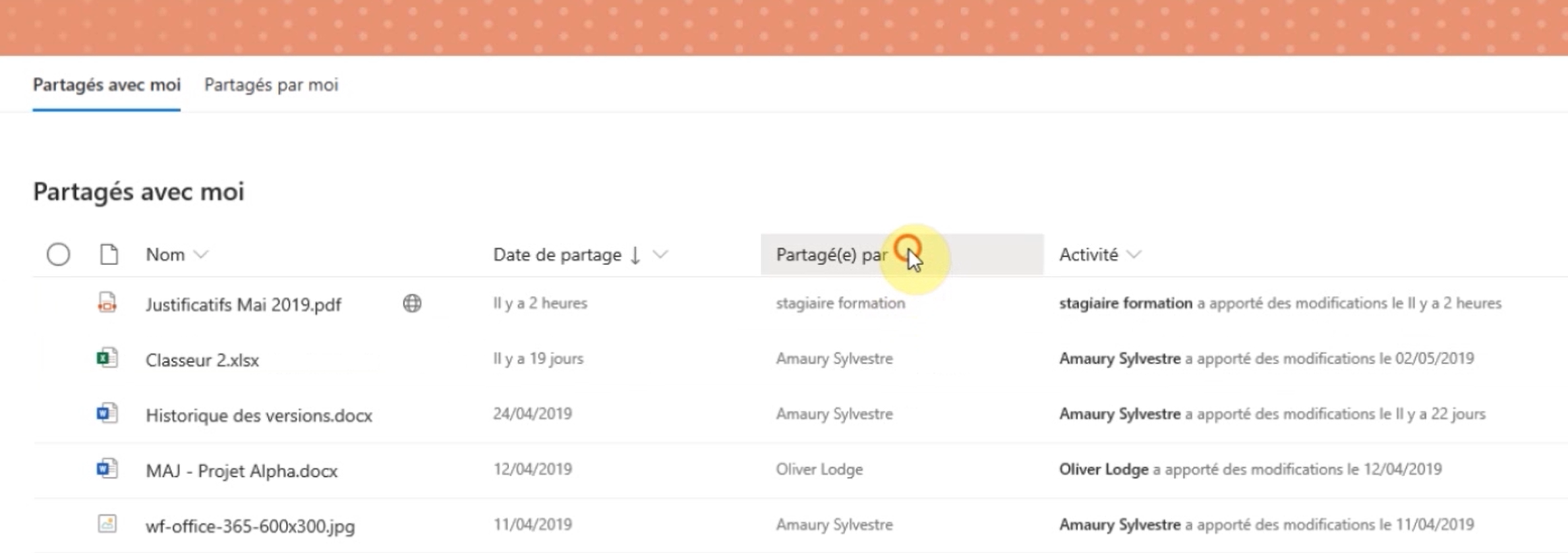Open wf-office-365-600x300.jpg file
The height and width of the screenshot is (553, 1568).
tap(250, 526)
